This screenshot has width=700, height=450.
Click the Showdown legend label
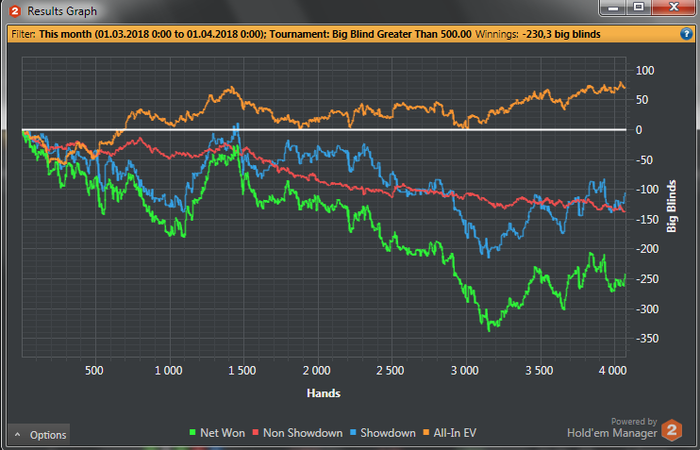(388, 433)
